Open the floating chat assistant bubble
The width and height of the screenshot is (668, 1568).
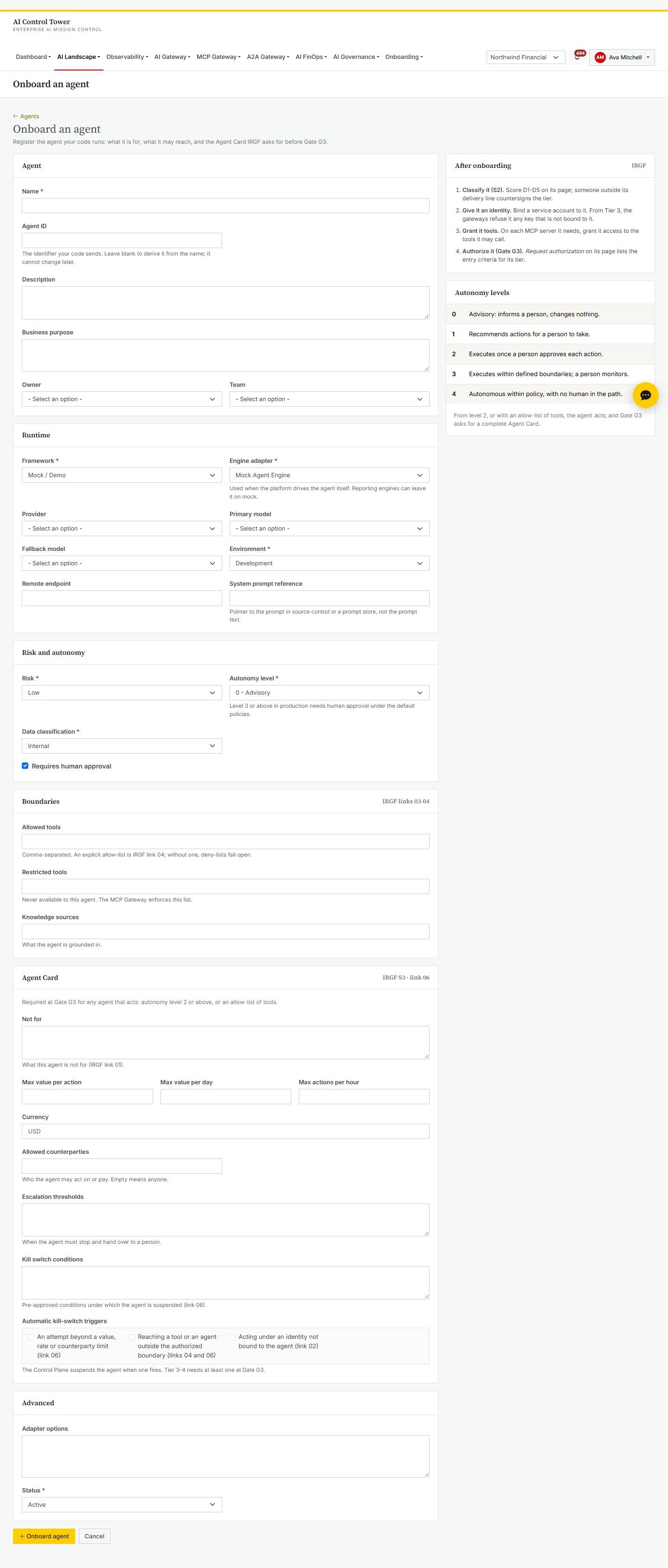click(645, 395)
